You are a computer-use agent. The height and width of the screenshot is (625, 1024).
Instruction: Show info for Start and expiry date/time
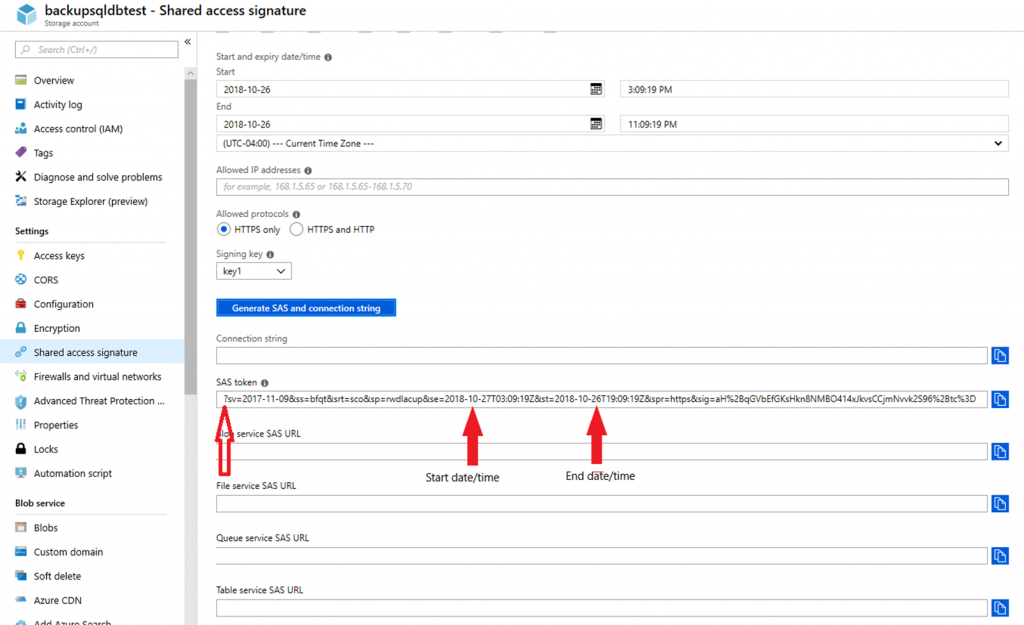[328, 57]
